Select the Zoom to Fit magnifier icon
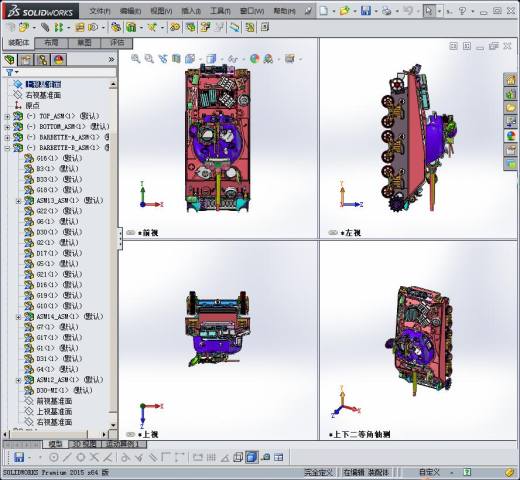The width and height of the screenshot is (520, 480). coord(135,59)
